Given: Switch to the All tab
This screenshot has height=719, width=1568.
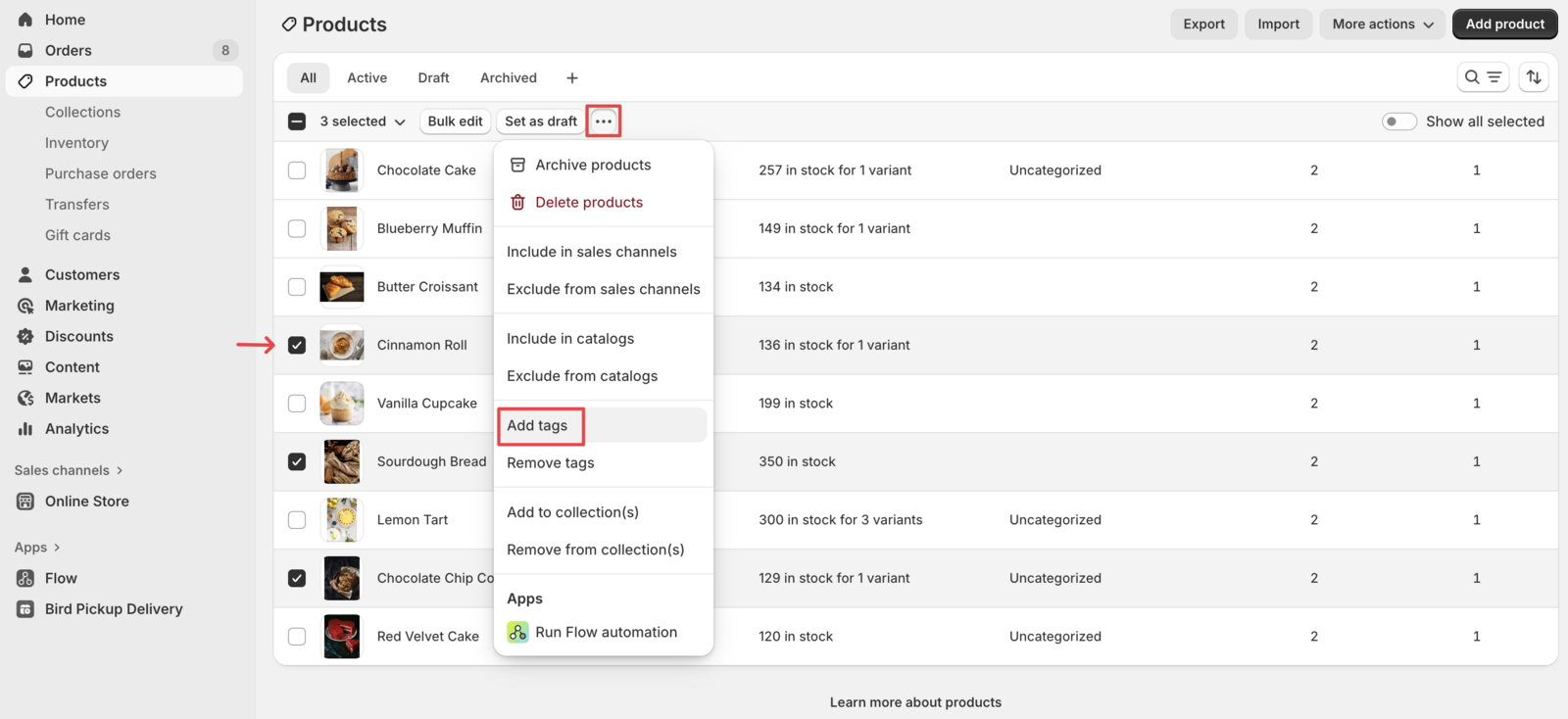Looking at the screenshot, I should tap(309, 78).
